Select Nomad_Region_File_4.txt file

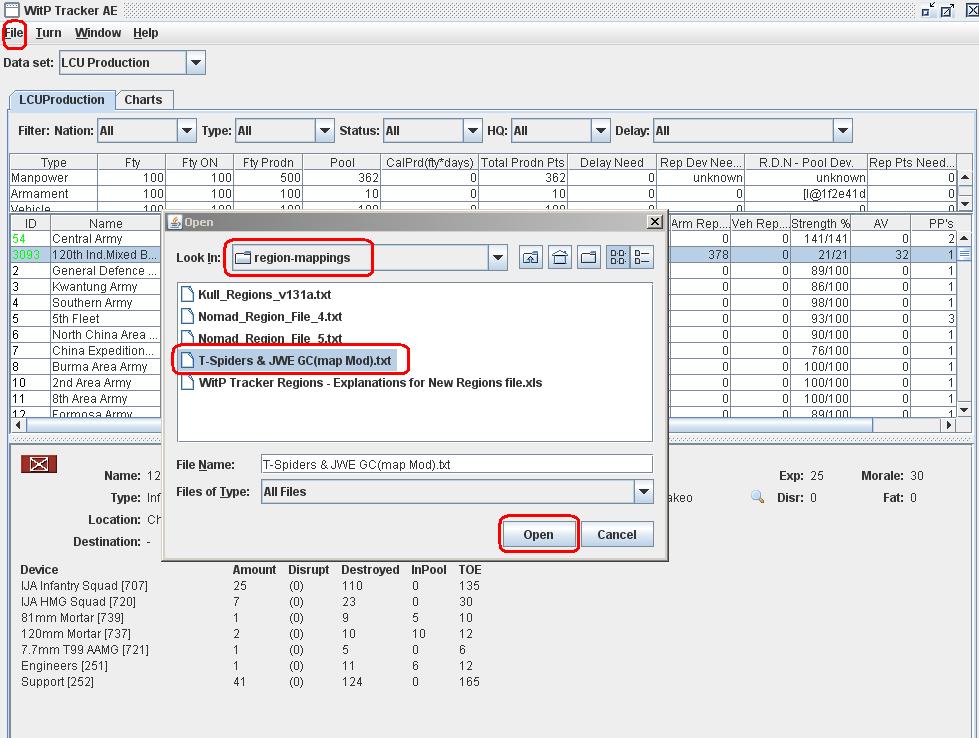coord(270,317)
